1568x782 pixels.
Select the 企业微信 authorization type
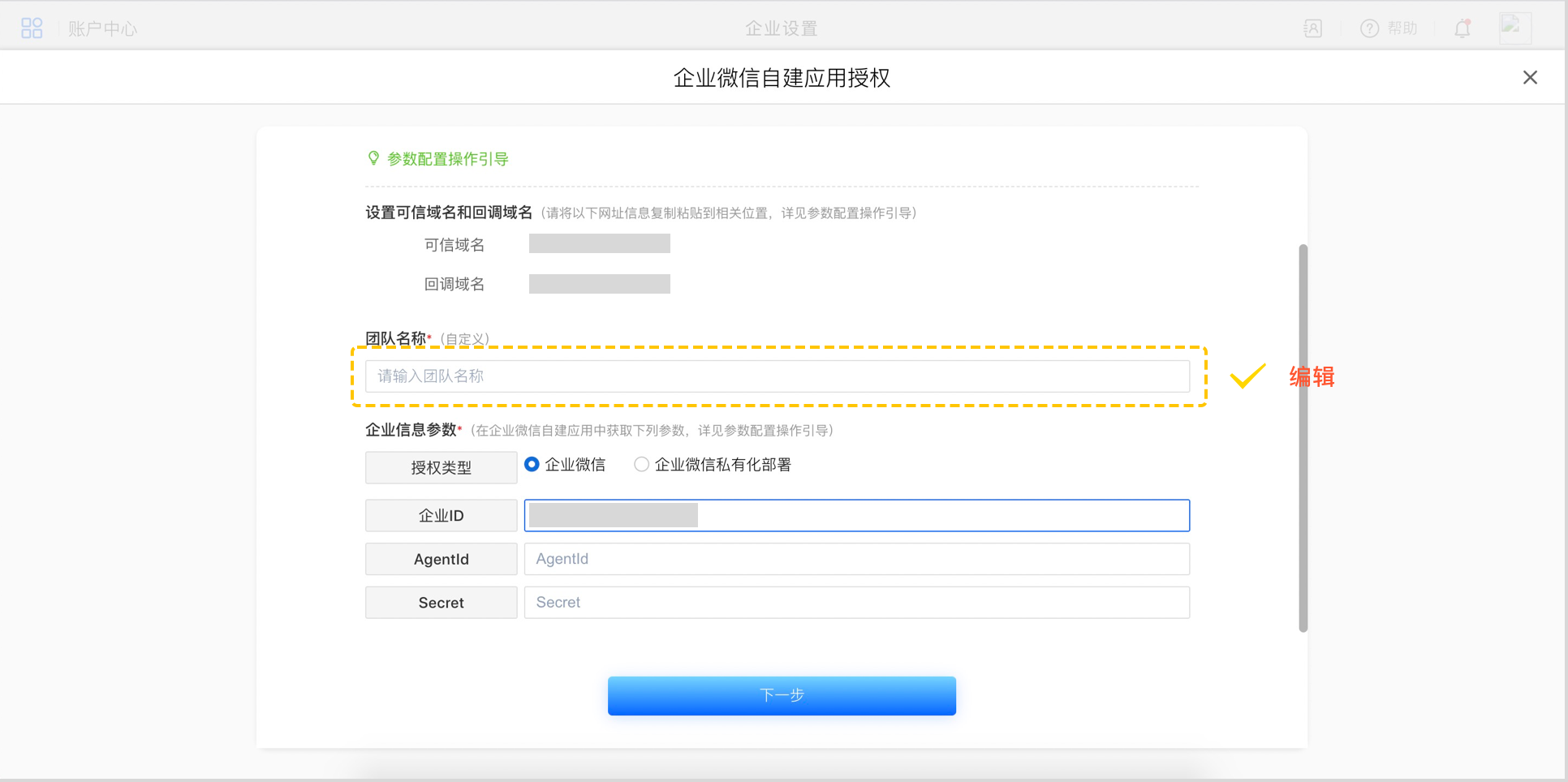[532, 465]
